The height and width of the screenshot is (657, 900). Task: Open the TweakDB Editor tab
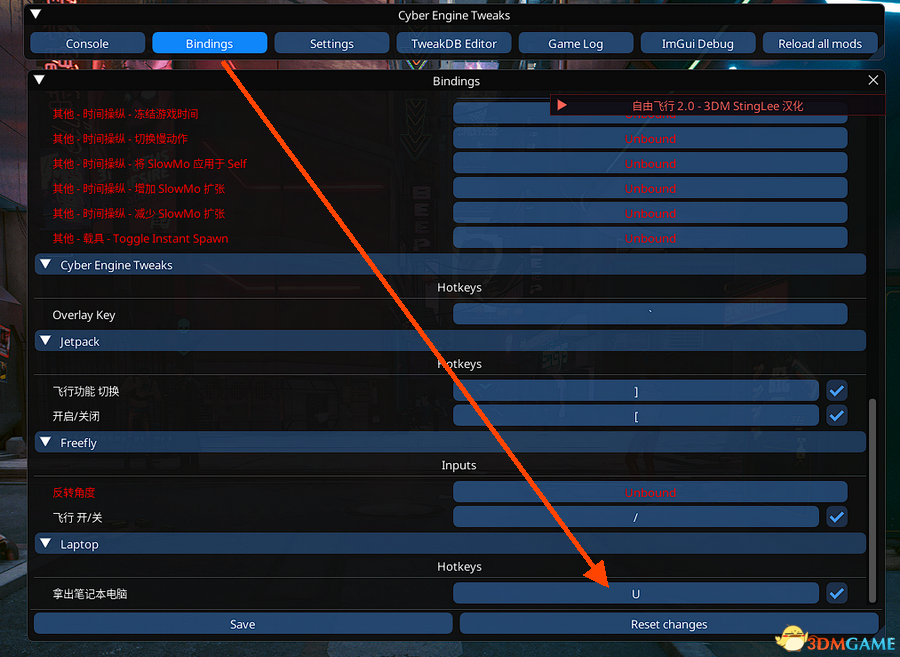click(454, 43)
